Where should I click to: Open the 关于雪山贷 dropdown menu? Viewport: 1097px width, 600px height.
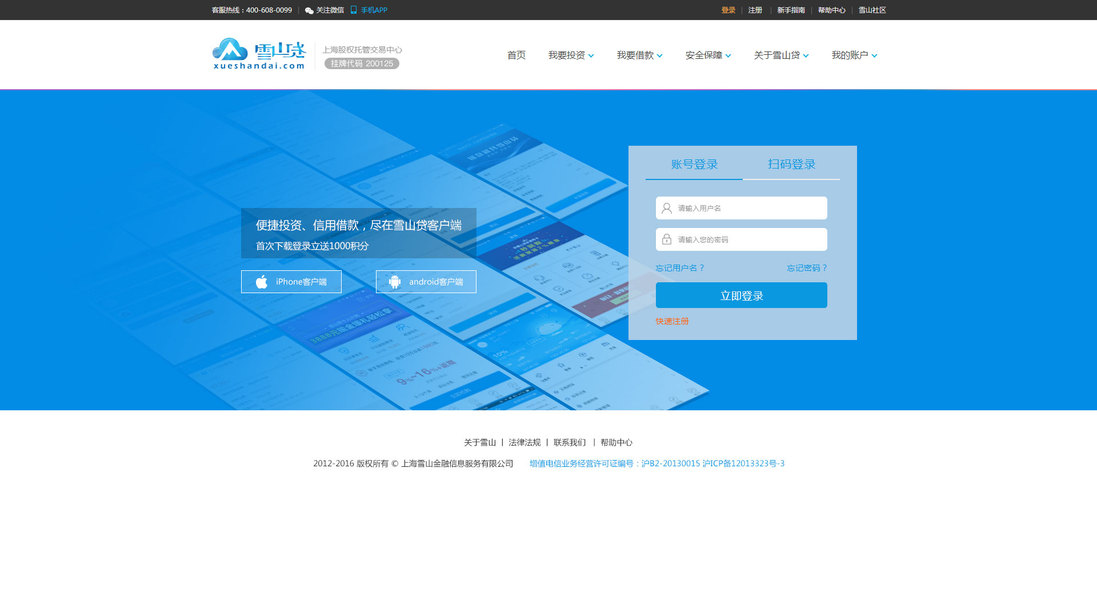[781, 55]
